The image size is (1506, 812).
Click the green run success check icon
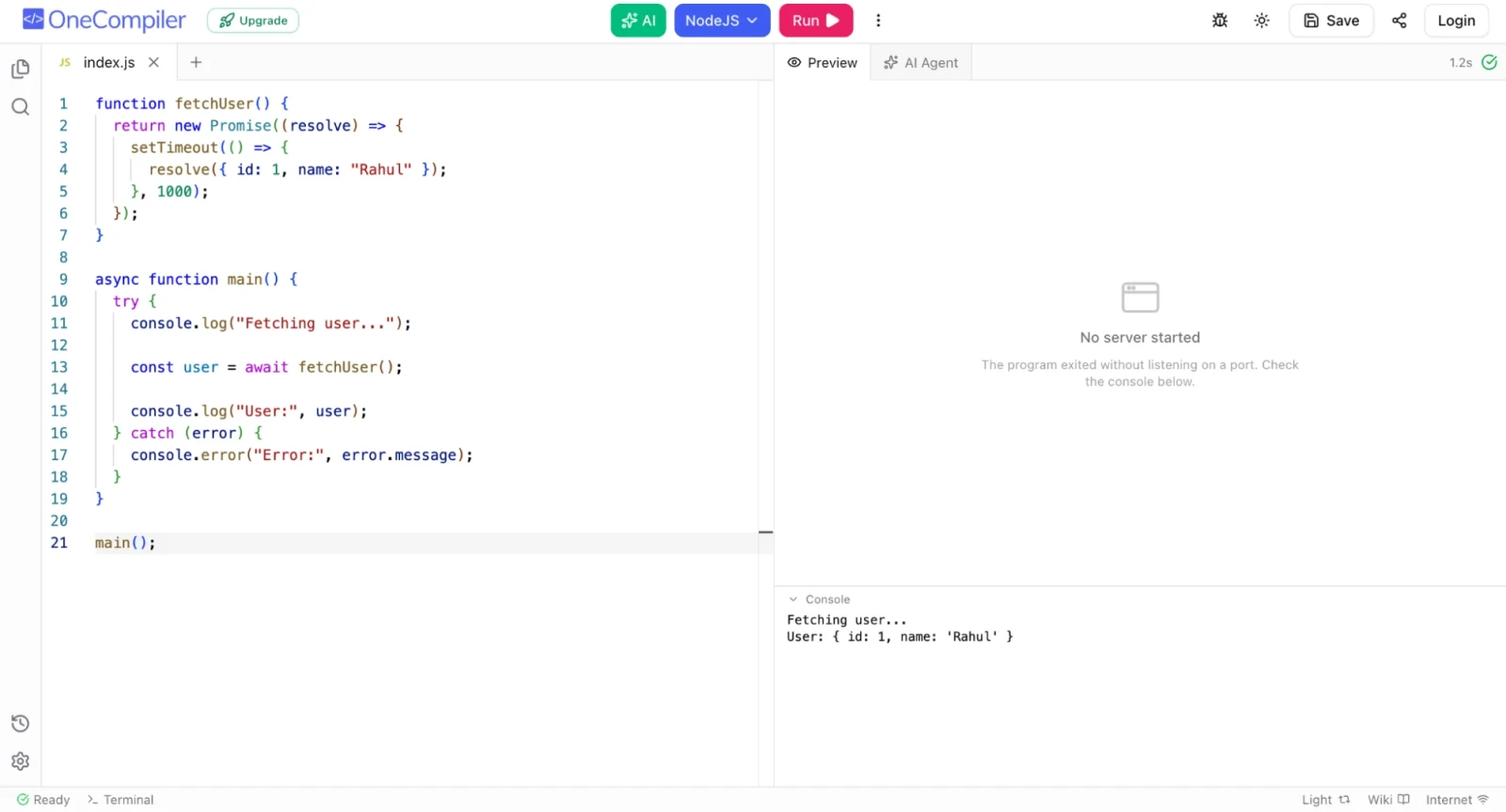coord(1489,62)
